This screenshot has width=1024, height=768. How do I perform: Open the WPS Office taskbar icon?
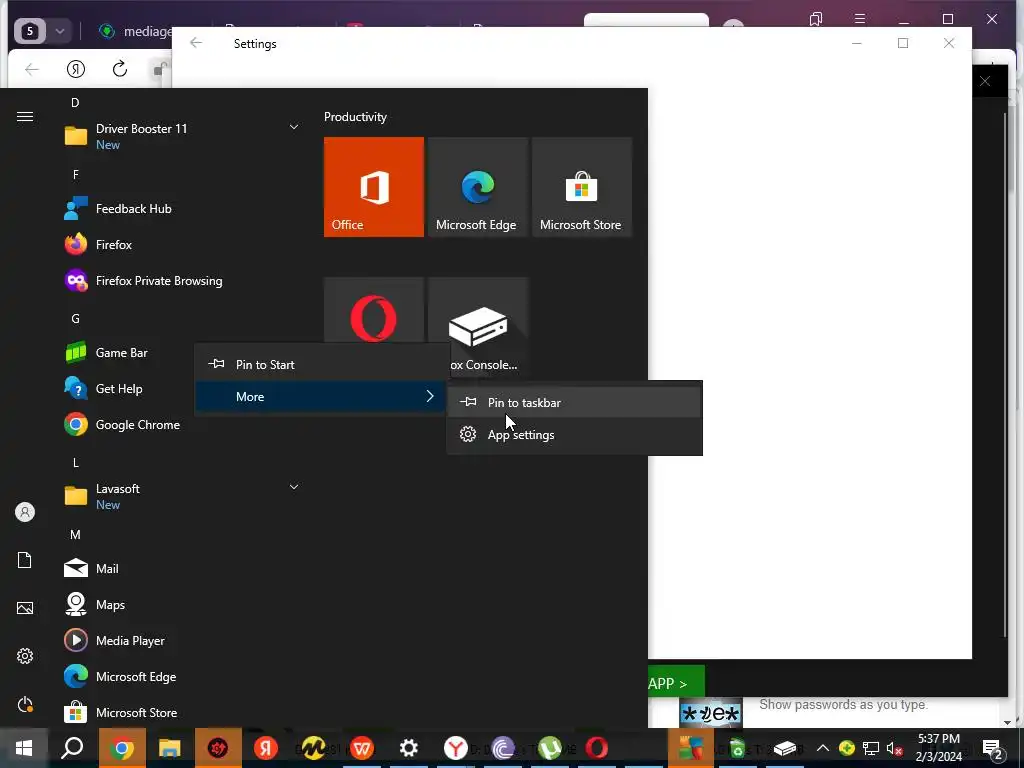(x=362, y=748)
